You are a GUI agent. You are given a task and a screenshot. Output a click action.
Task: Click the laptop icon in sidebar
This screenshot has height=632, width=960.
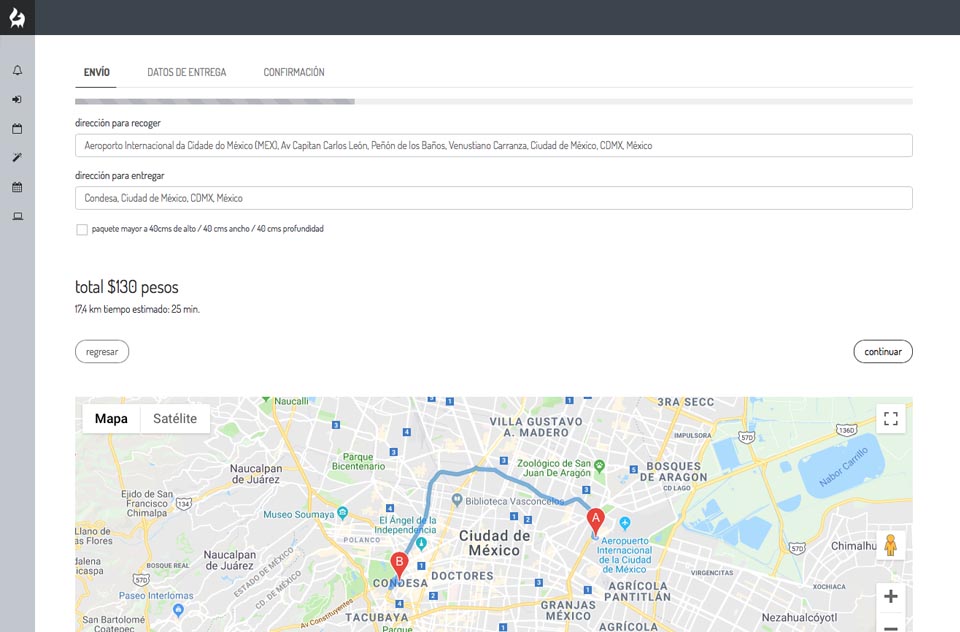(x=17, y=216)
